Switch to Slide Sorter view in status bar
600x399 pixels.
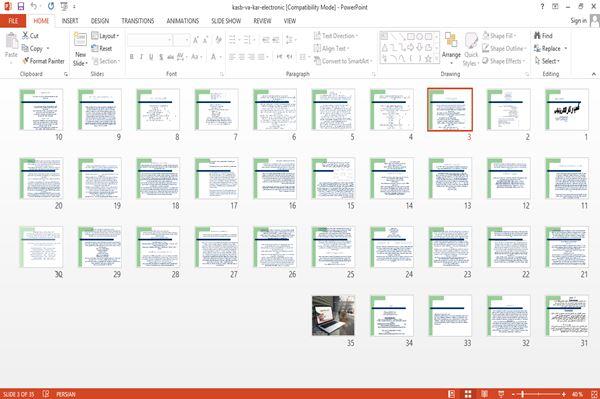(x=468, y=394)
